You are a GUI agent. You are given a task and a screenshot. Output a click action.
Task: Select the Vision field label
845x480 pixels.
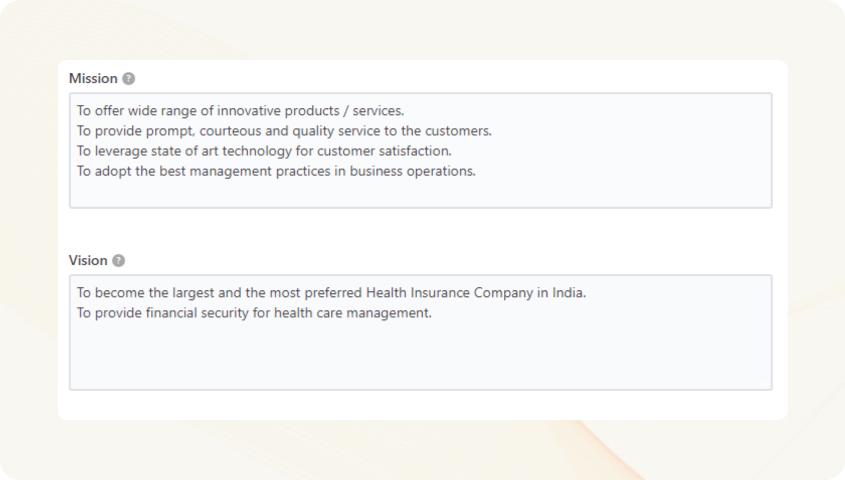[x=88, y=261]
